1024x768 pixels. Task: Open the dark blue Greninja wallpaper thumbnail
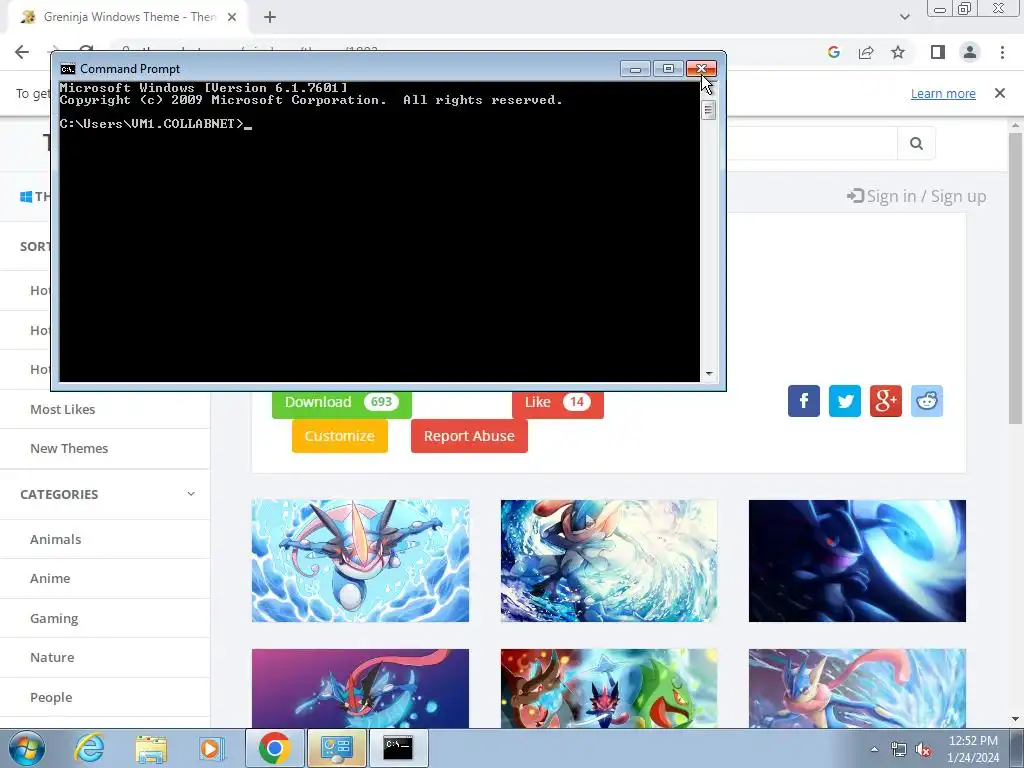[x=857, y=561]
